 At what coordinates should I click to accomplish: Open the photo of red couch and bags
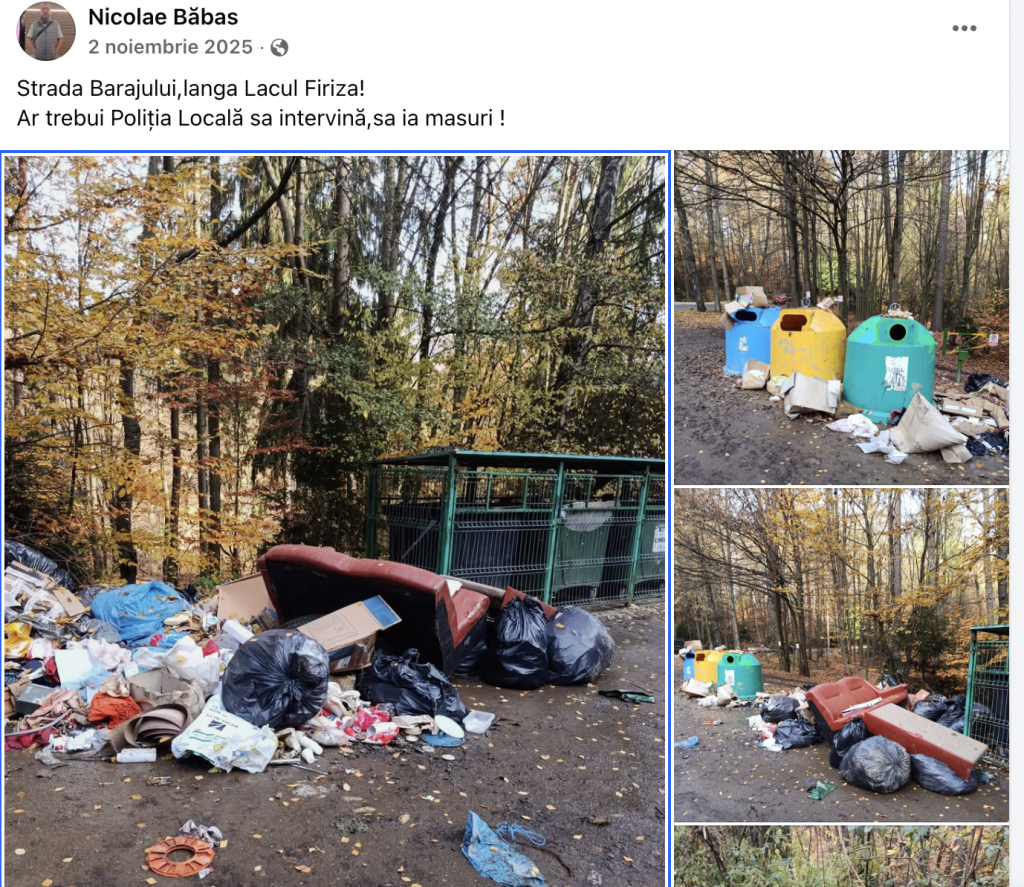(x=841, y=655)
